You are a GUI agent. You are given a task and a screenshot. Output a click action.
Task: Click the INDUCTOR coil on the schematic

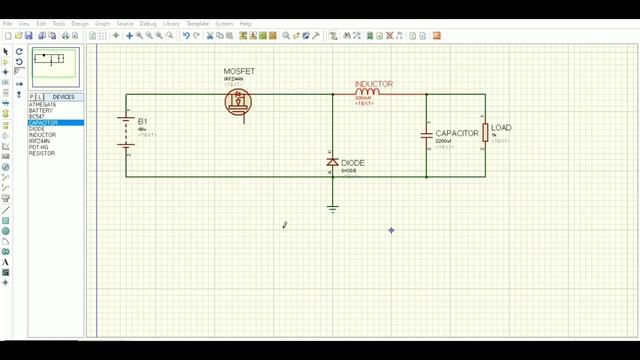[x=367, y=92]
